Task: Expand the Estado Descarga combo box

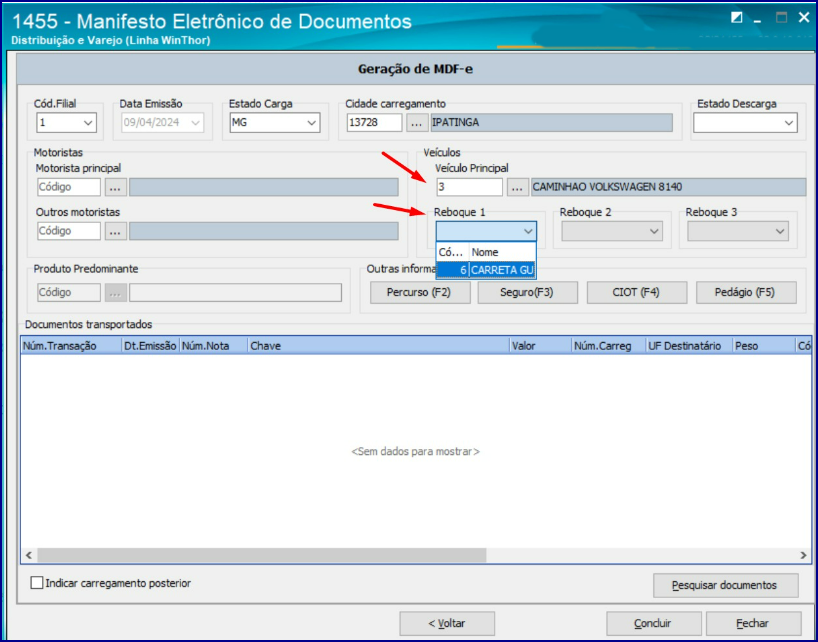Action: pyautogui.click(x=788, y=123)
